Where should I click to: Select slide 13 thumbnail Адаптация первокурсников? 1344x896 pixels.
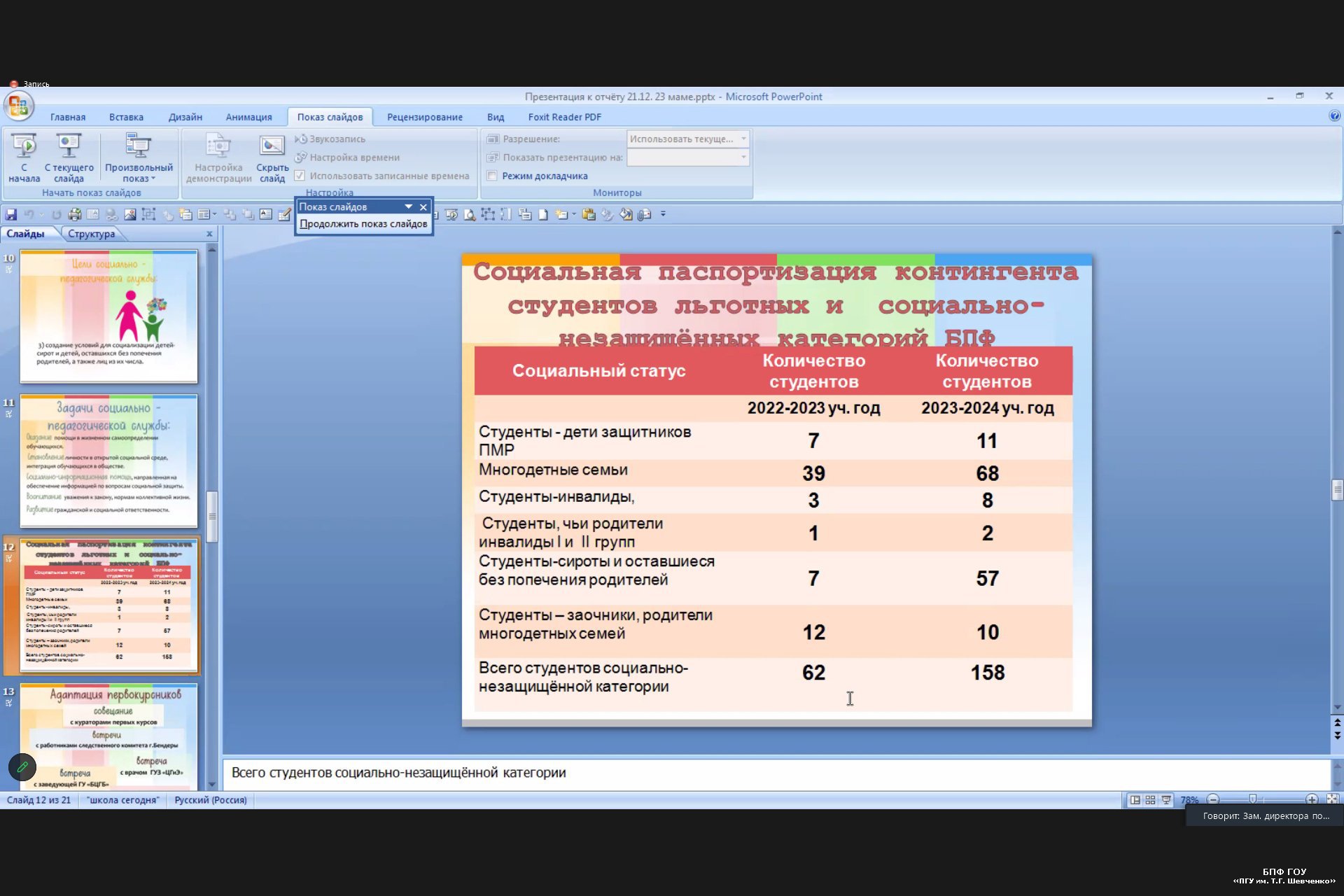coord(108,736)
